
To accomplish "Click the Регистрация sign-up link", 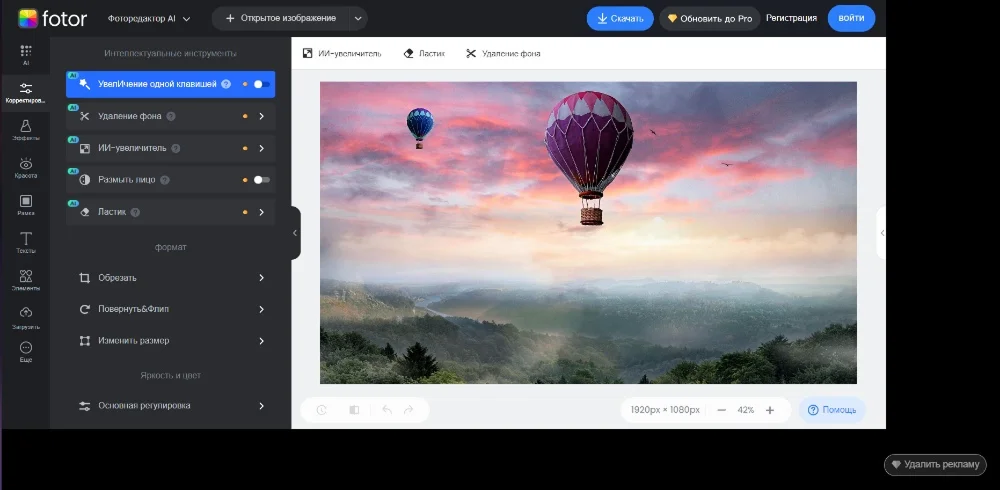I will coord(791,18).
